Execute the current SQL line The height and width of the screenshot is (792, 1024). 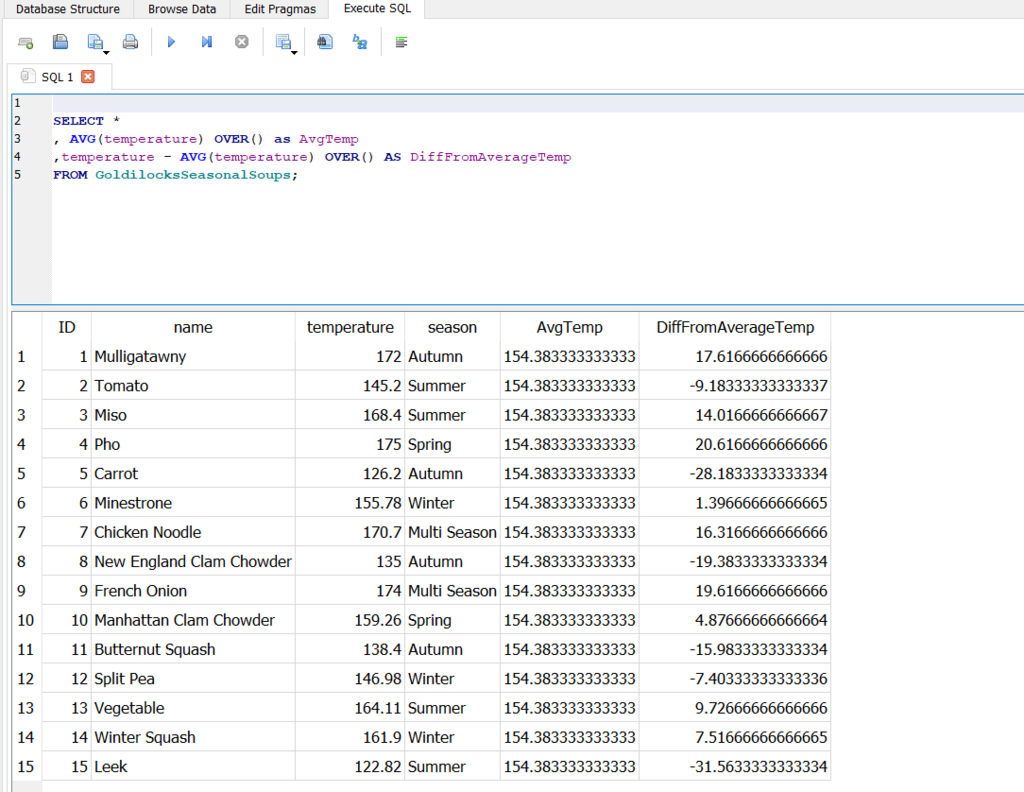pos(207,41)
